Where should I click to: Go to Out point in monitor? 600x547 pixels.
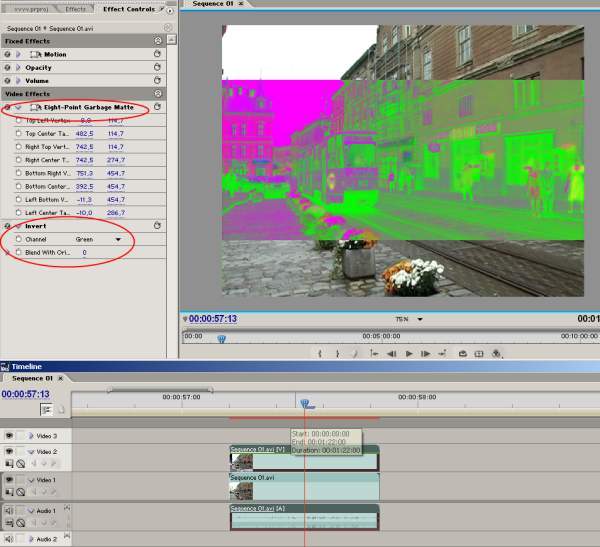point(442,354)
